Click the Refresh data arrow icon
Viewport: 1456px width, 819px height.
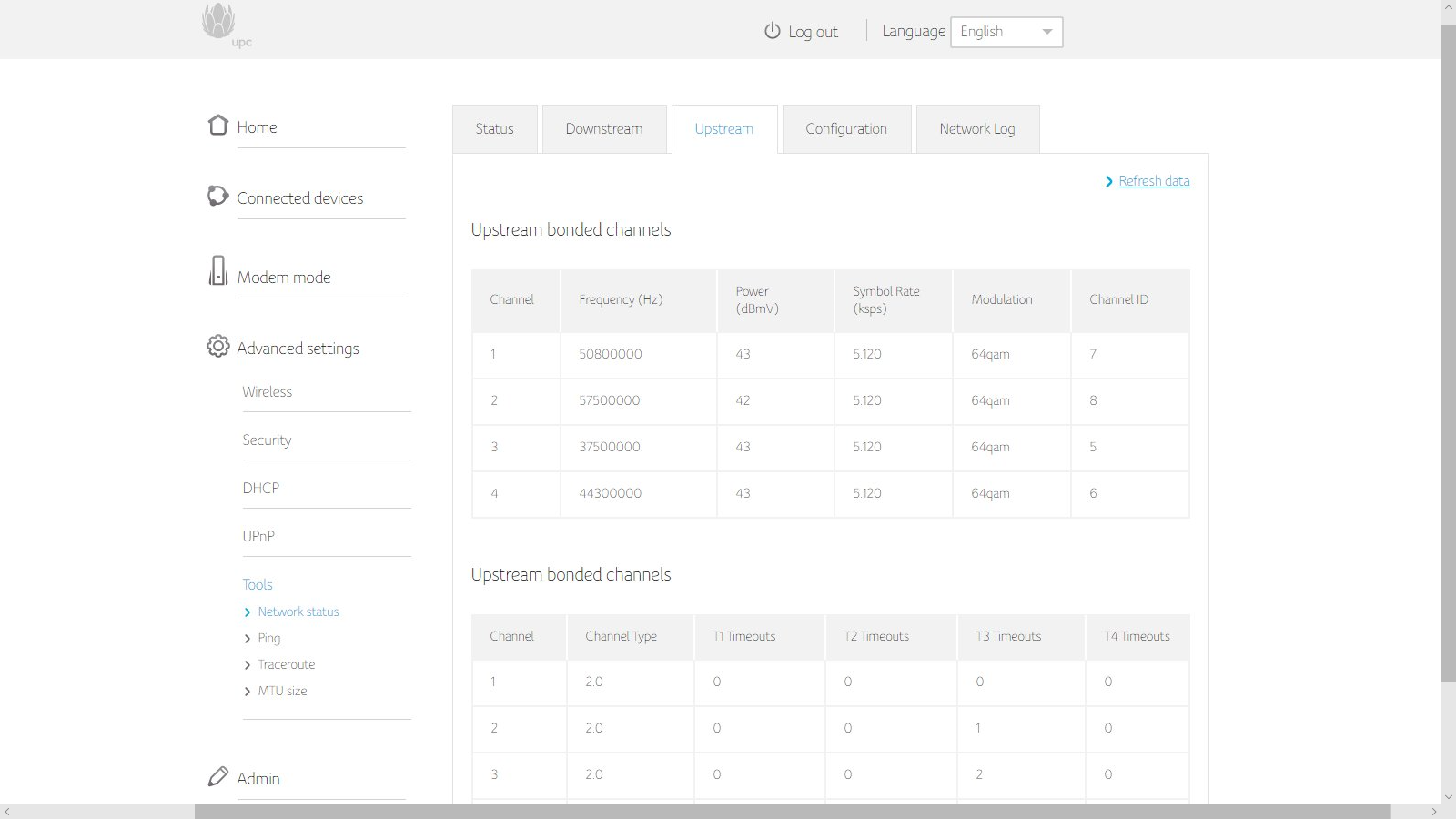click(1109, 182)
